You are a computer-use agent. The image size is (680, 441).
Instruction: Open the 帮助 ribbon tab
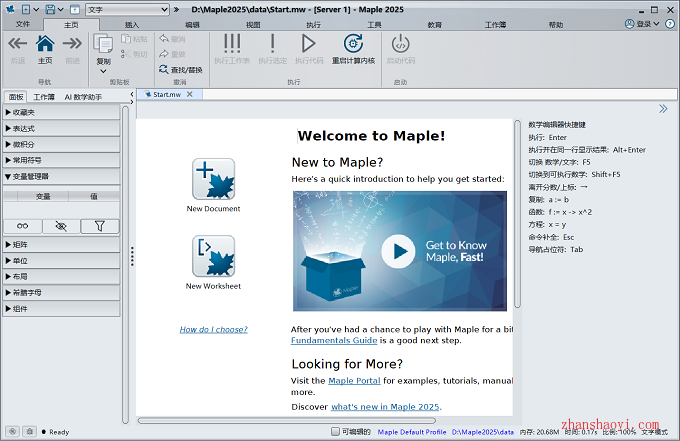click(x=556, y=25)
